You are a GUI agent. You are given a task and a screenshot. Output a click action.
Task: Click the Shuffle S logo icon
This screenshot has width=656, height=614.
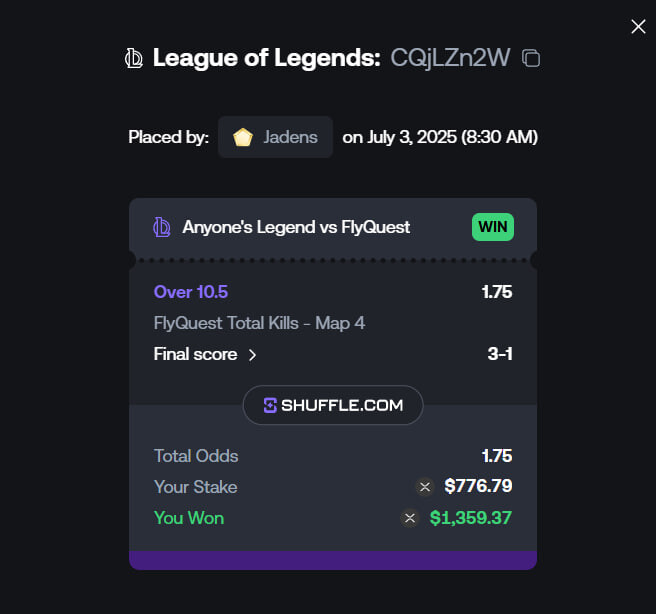270,405
